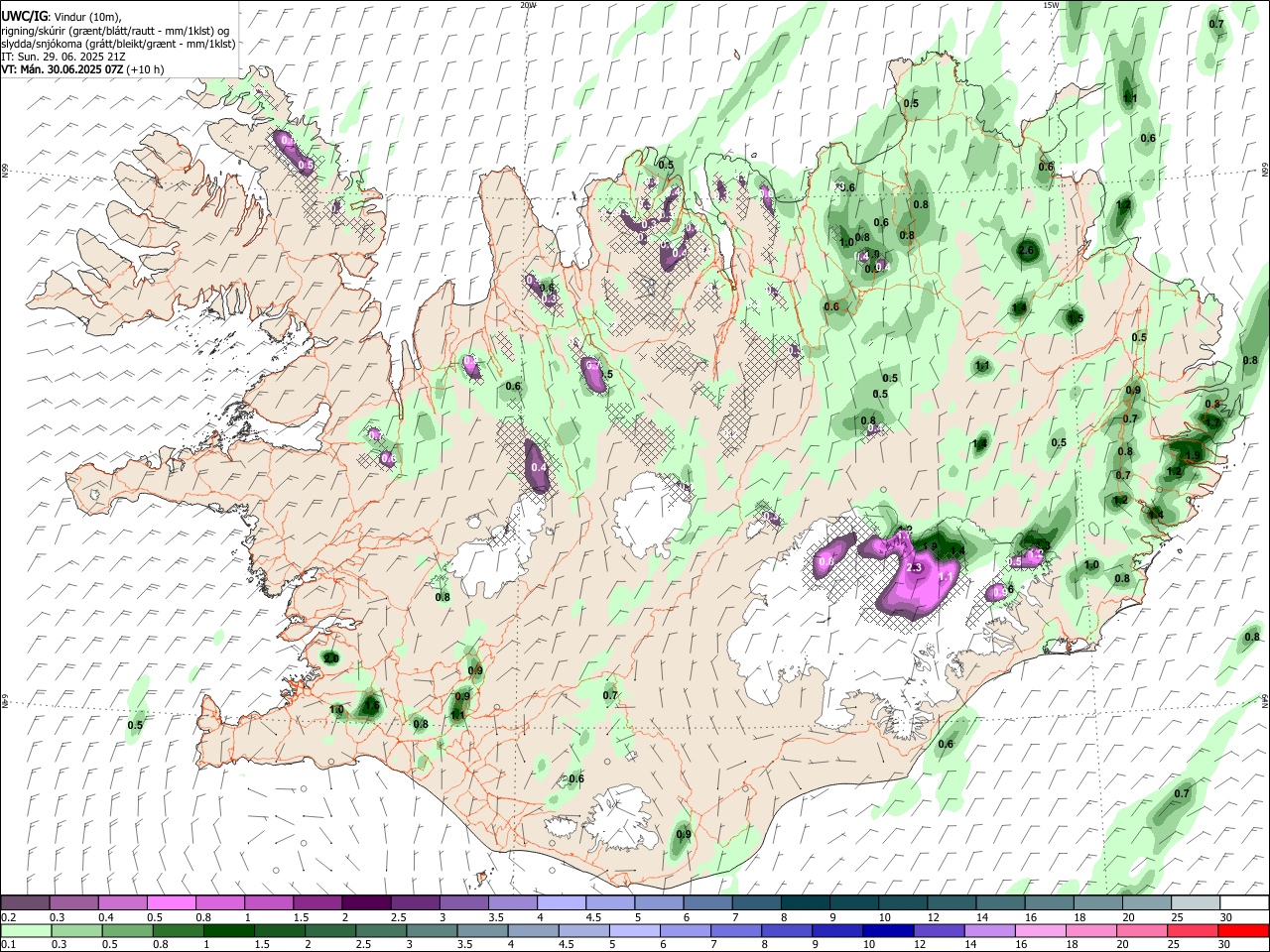Click the 64N latitude label on the right edge
This screenshot has width=1270, height=952.
(x=1265, y=701)
